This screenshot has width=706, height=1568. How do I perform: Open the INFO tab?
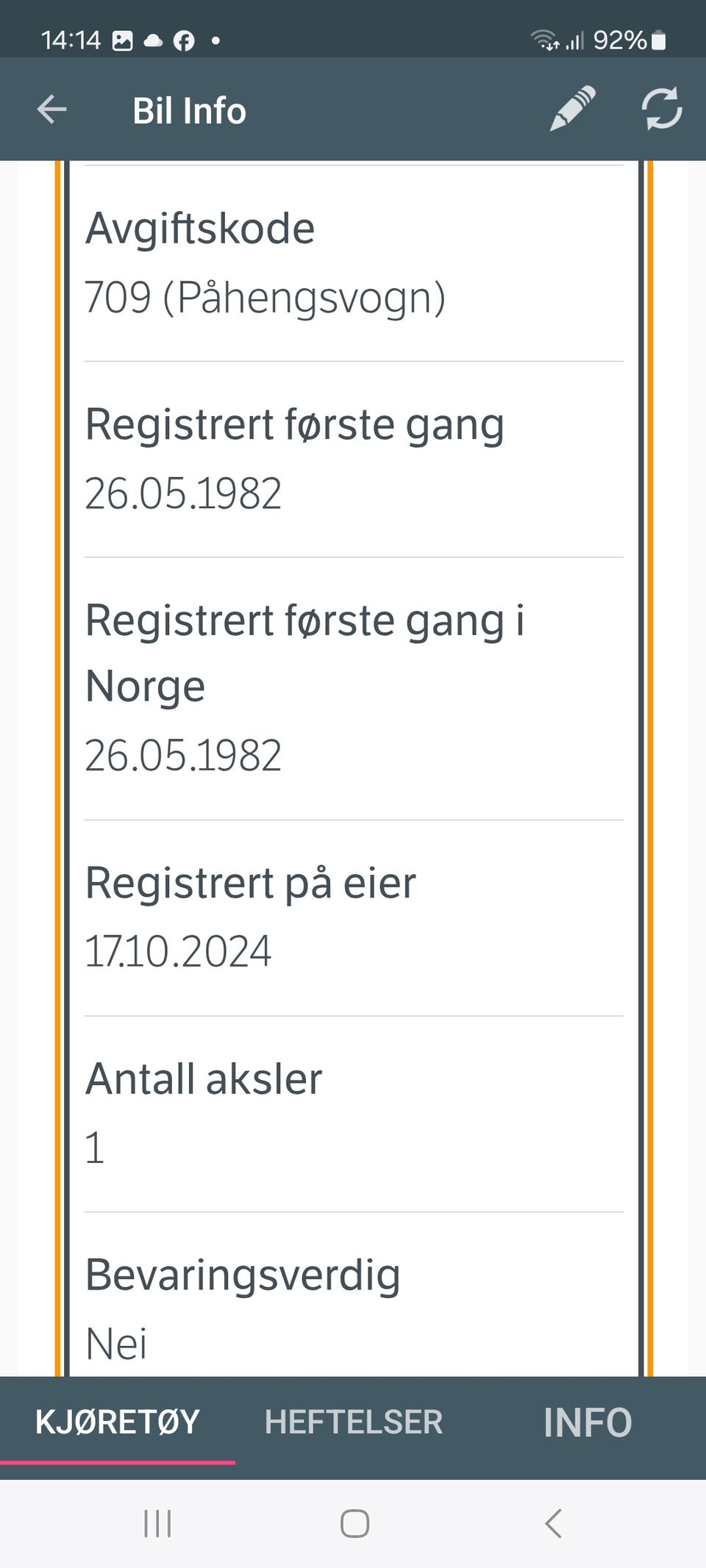point(588,1422)
